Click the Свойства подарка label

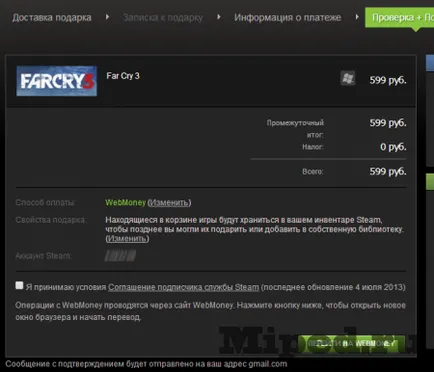click(x=51, y=220)
